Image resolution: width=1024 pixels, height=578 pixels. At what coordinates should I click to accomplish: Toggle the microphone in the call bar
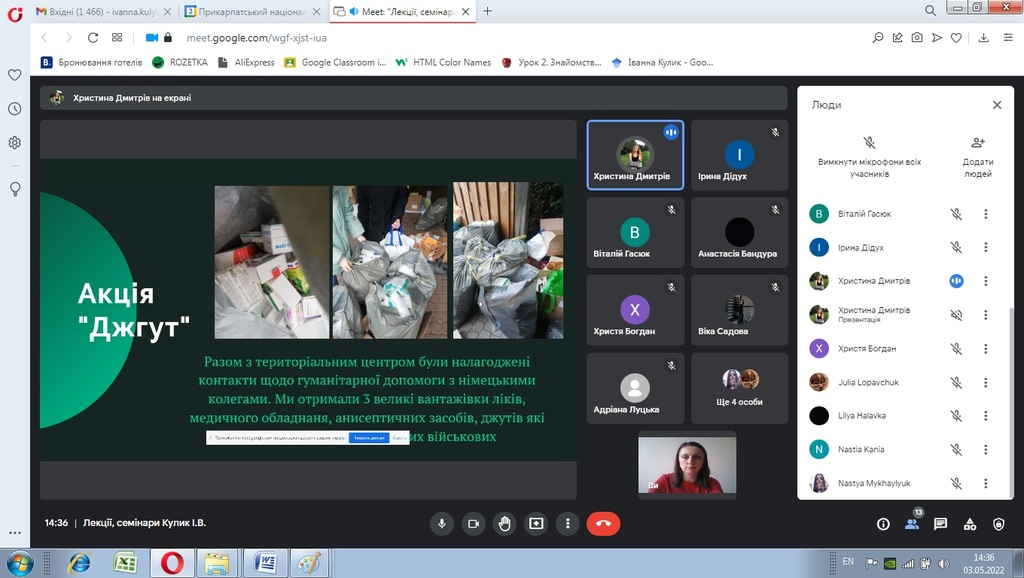coord(442,523)
